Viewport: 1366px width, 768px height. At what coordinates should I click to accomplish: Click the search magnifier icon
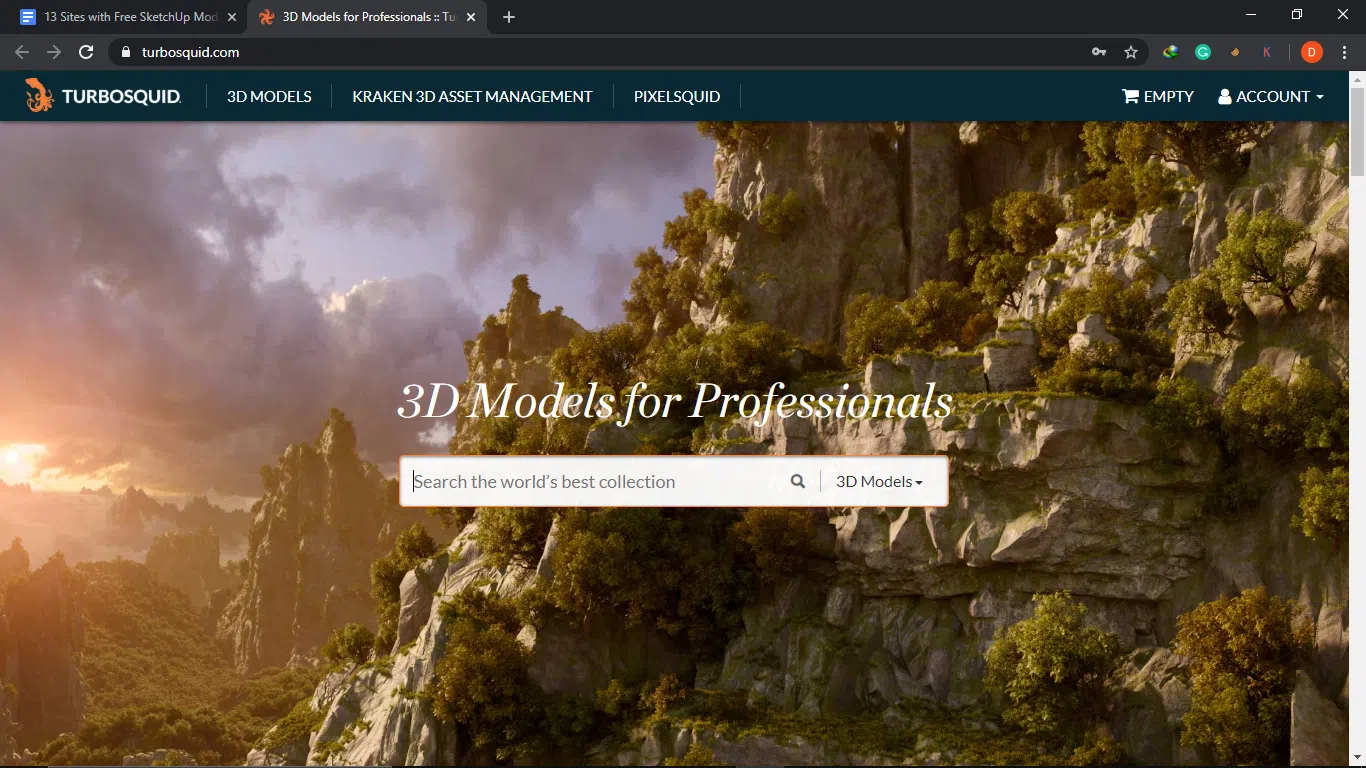pos(797,481)
